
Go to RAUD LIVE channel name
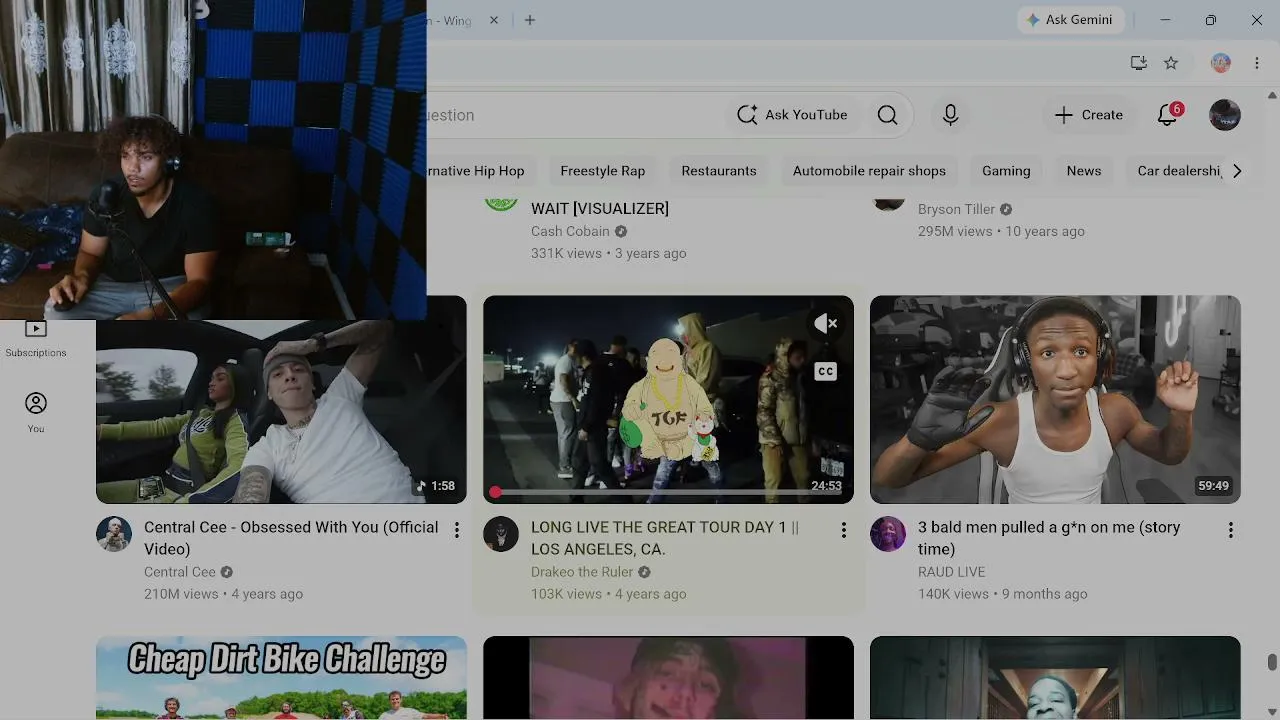[x=952, y=572]
